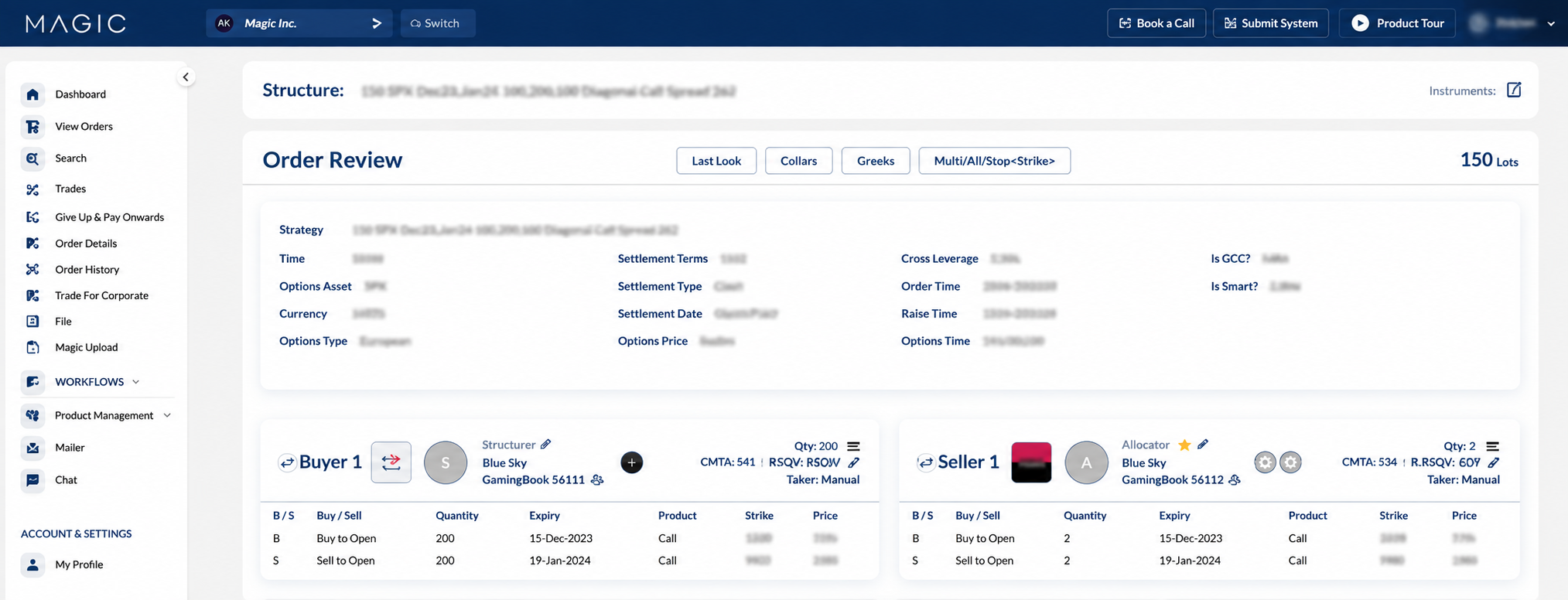Click the group icon next to GamingBook 56111
The width and height of the screenshot is (1568, 600).
coord(597,480)
